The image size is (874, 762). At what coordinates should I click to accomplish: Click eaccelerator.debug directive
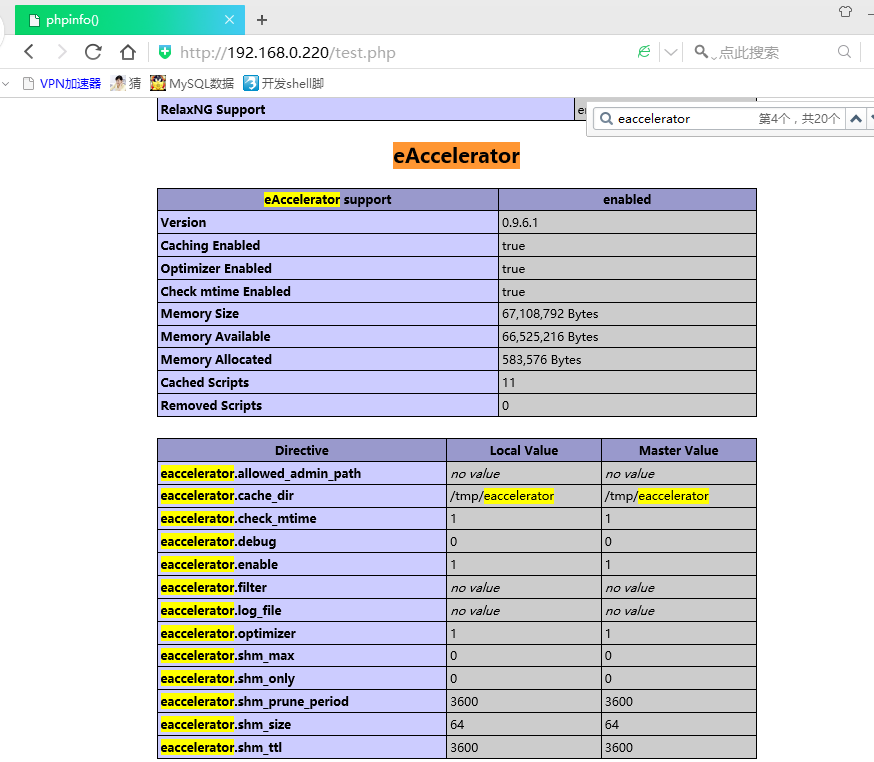[218, 541]
